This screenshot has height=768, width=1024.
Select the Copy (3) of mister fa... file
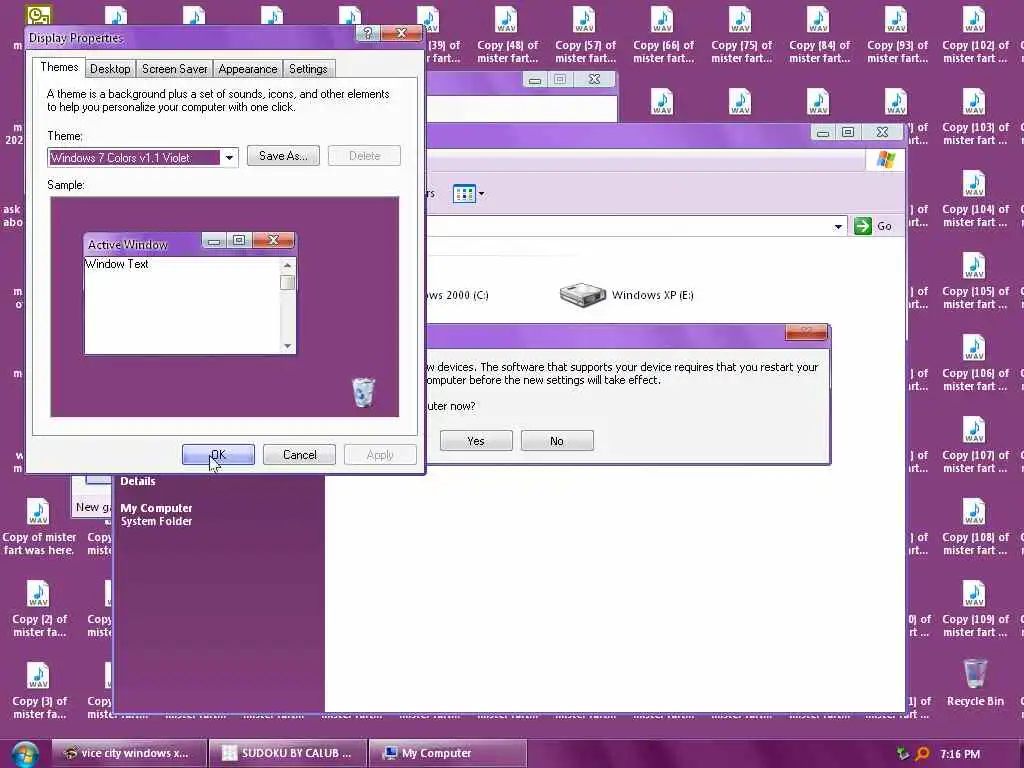39,691
